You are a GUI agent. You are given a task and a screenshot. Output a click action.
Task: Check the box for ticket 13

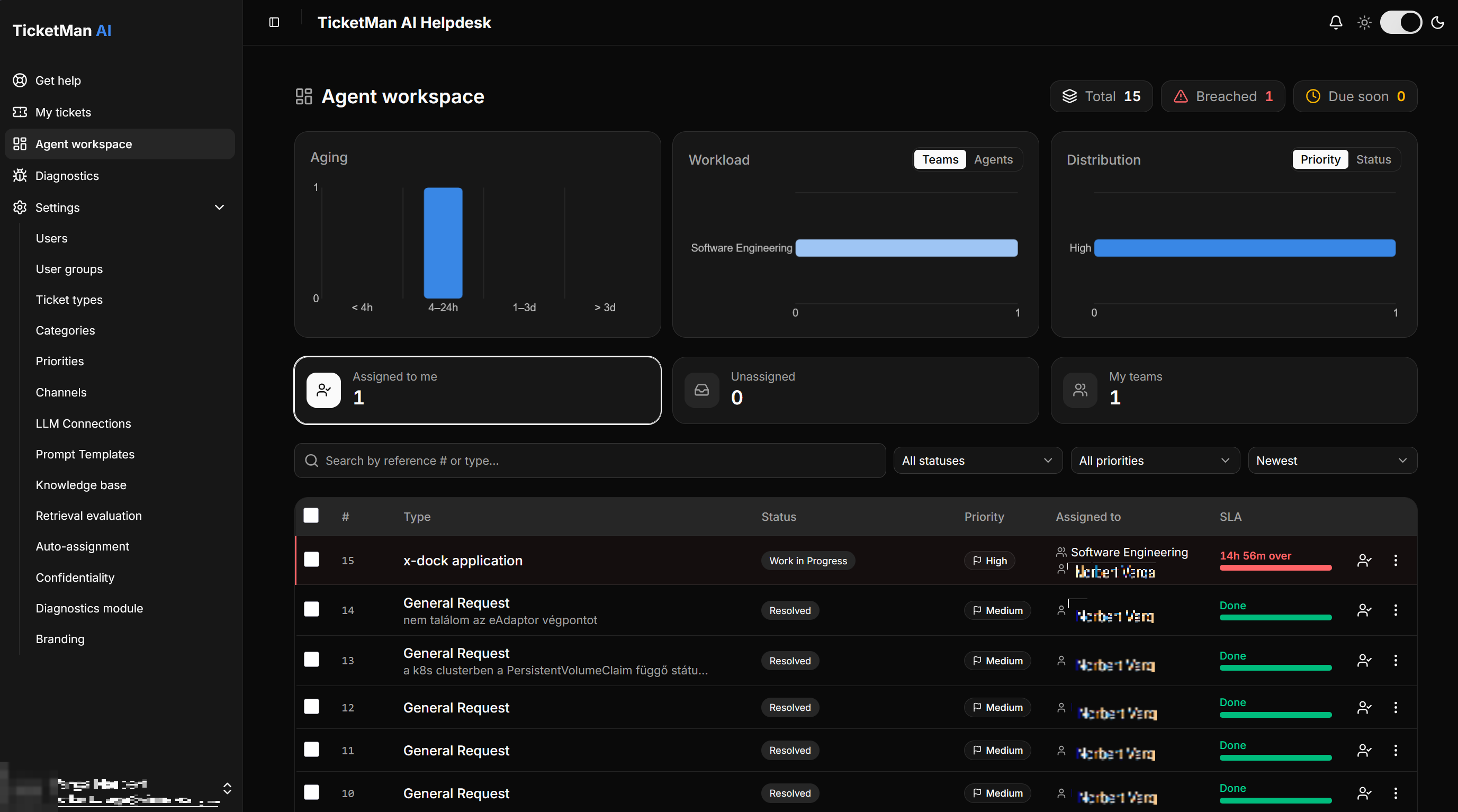311,660
